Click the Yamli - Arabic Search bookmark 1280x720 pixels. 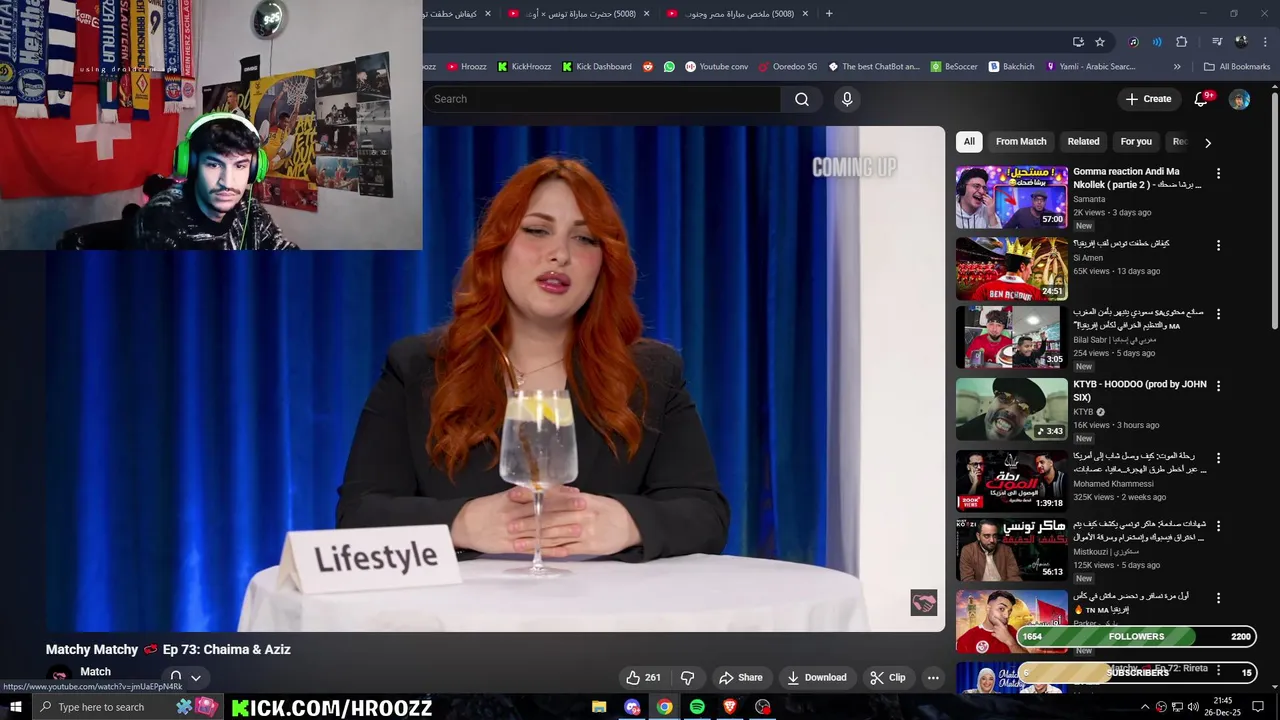point(1090,67)
